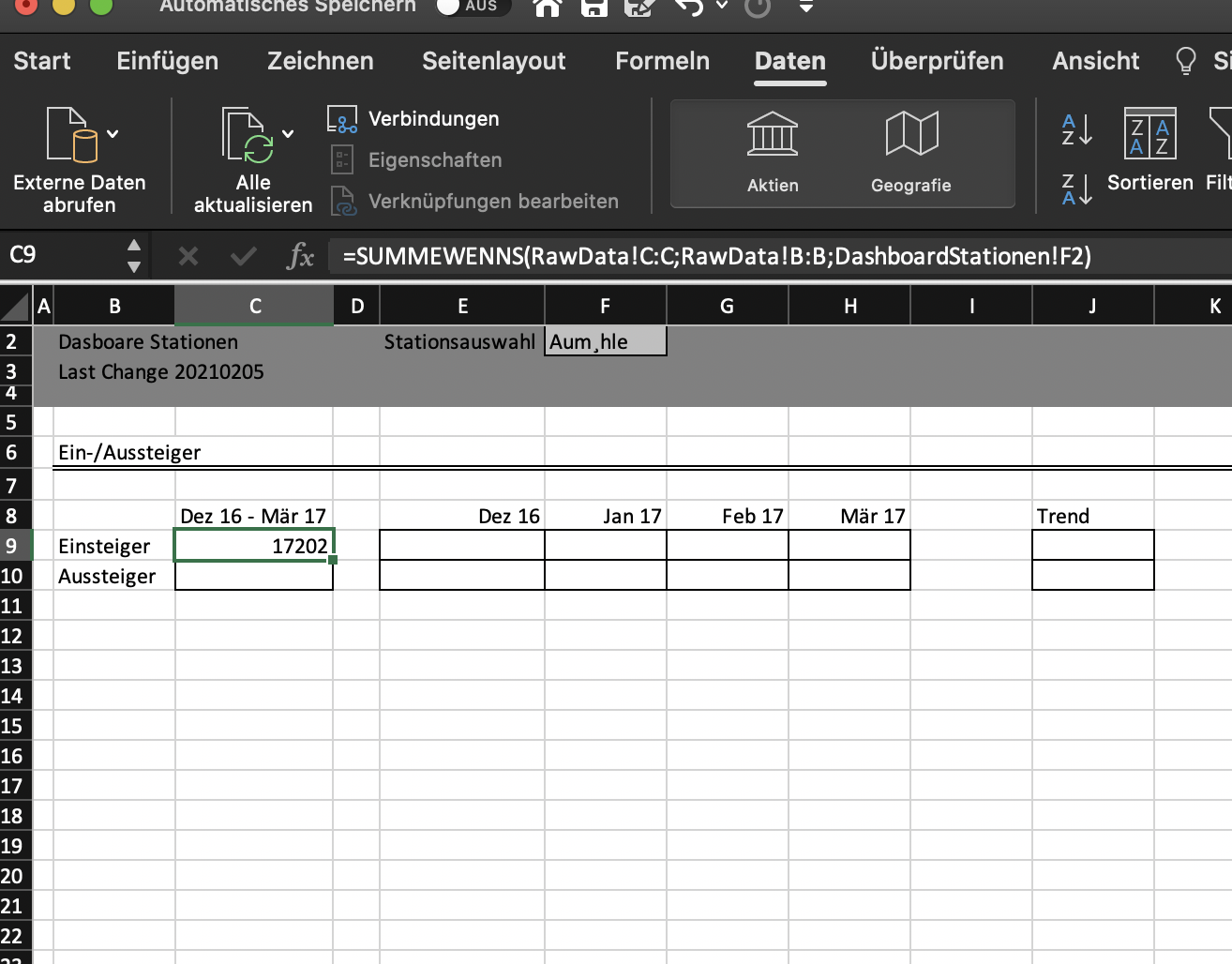Click the Home icon in title bar
The width and height of the screenshot is (1232, 964).
pos(547,8)
